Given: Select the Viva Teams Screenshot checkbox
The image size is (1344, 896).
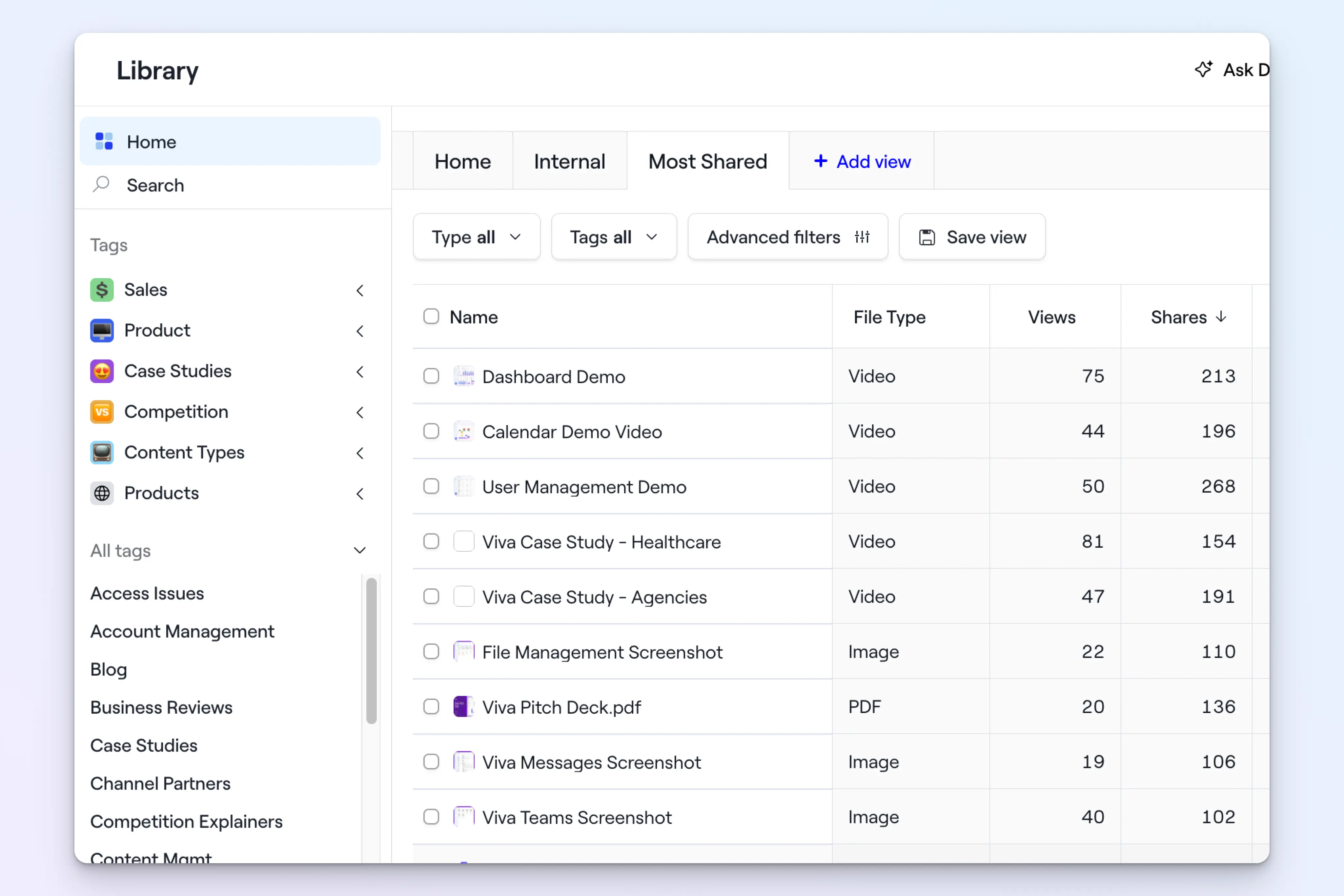Looking at the screenshot, I should tap(431, 817).
